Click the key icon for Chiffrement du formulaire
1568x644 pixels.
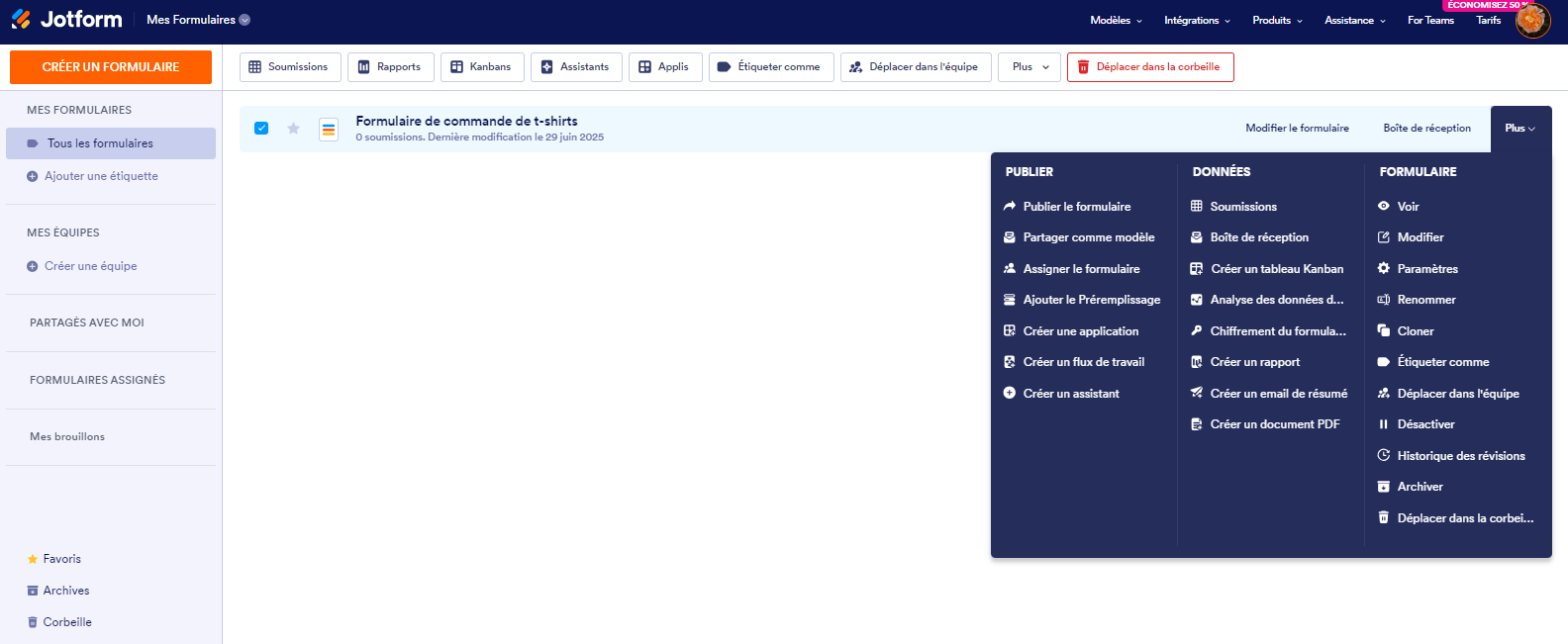click(x=1197, y=331)
